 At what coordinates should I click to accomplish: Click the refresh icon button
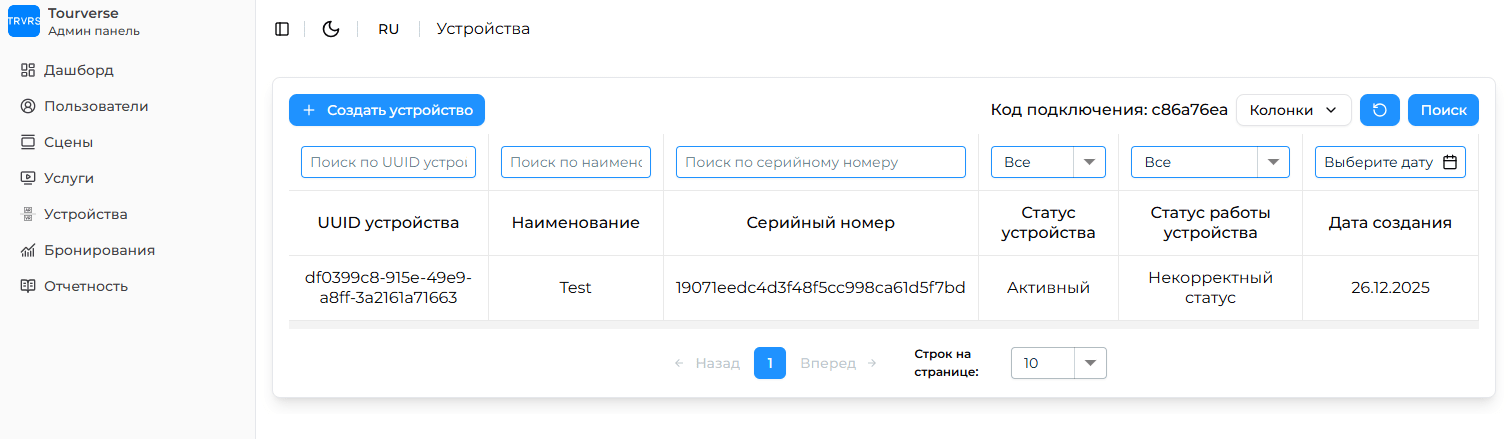1380,110
